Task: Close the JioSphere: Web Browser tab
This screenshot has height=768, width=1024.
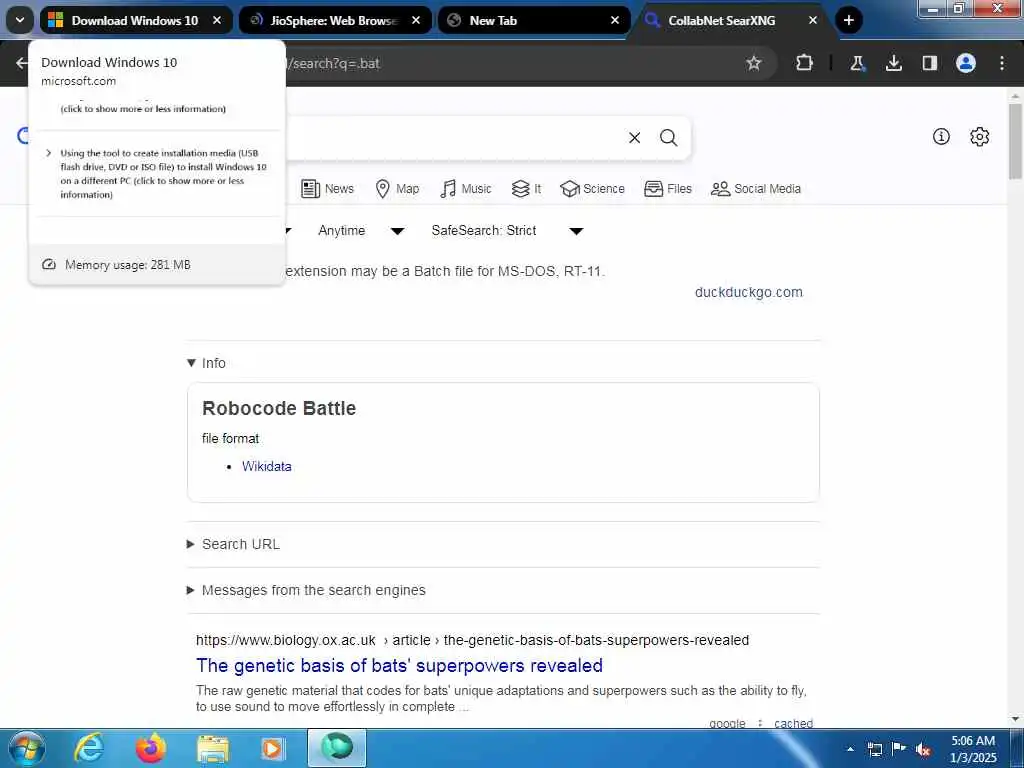Action: (416, 20)
